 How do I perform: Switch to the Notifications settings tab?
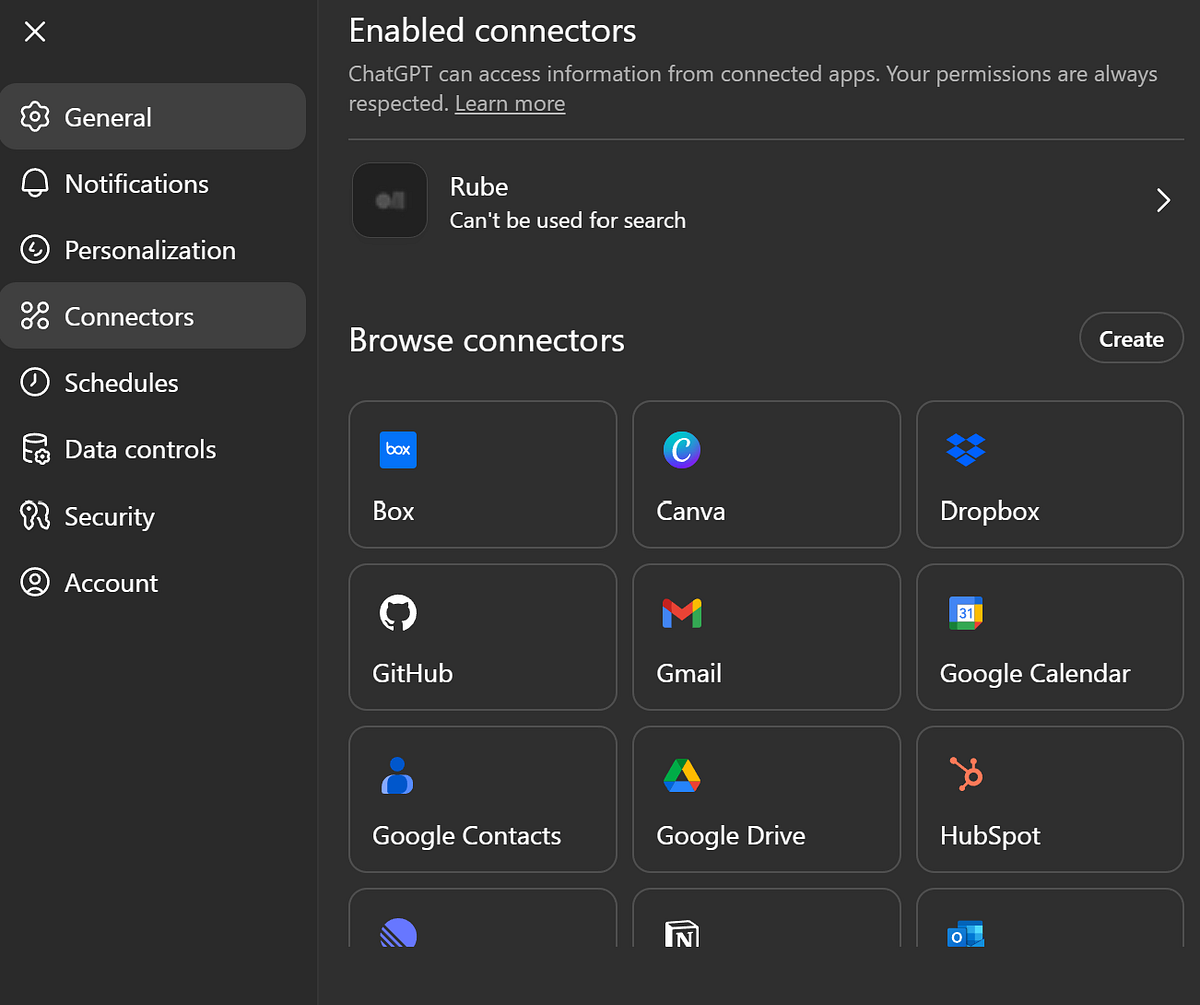136,184
